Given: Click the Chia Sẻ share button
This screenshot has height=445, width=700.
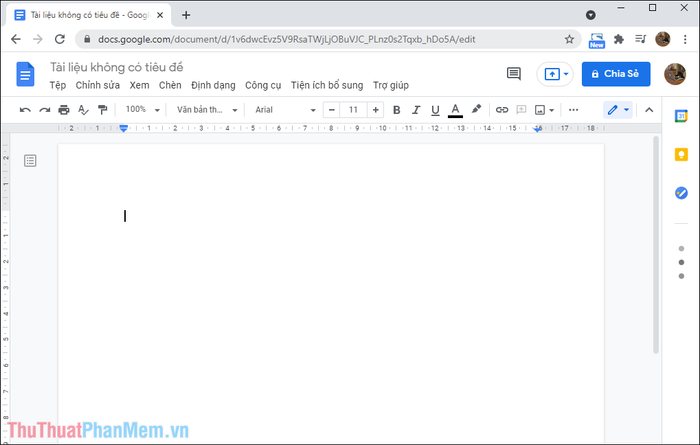Looking at the screenshot, I should (x=616, y=74).
